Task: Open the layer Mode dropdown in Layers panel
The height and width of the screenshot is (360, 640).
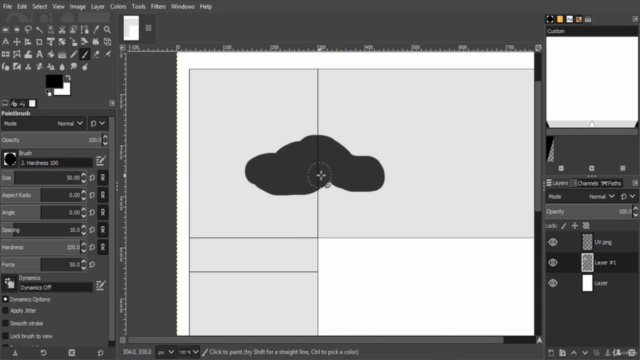Action: point(581,196)
